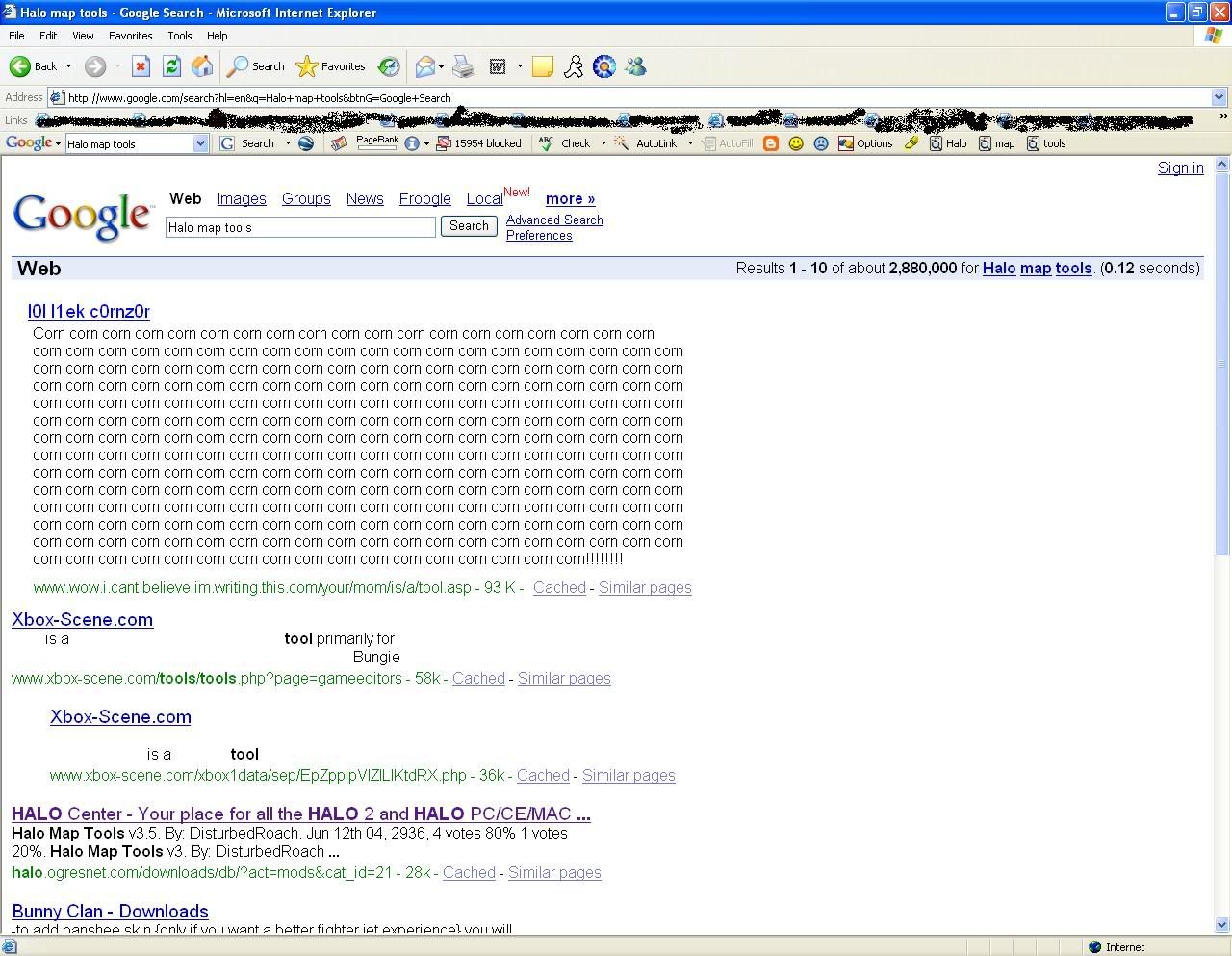Expand the Google Toolbar search box dropdown
The width and height of the screenshot is (1232, 956).
200,143
